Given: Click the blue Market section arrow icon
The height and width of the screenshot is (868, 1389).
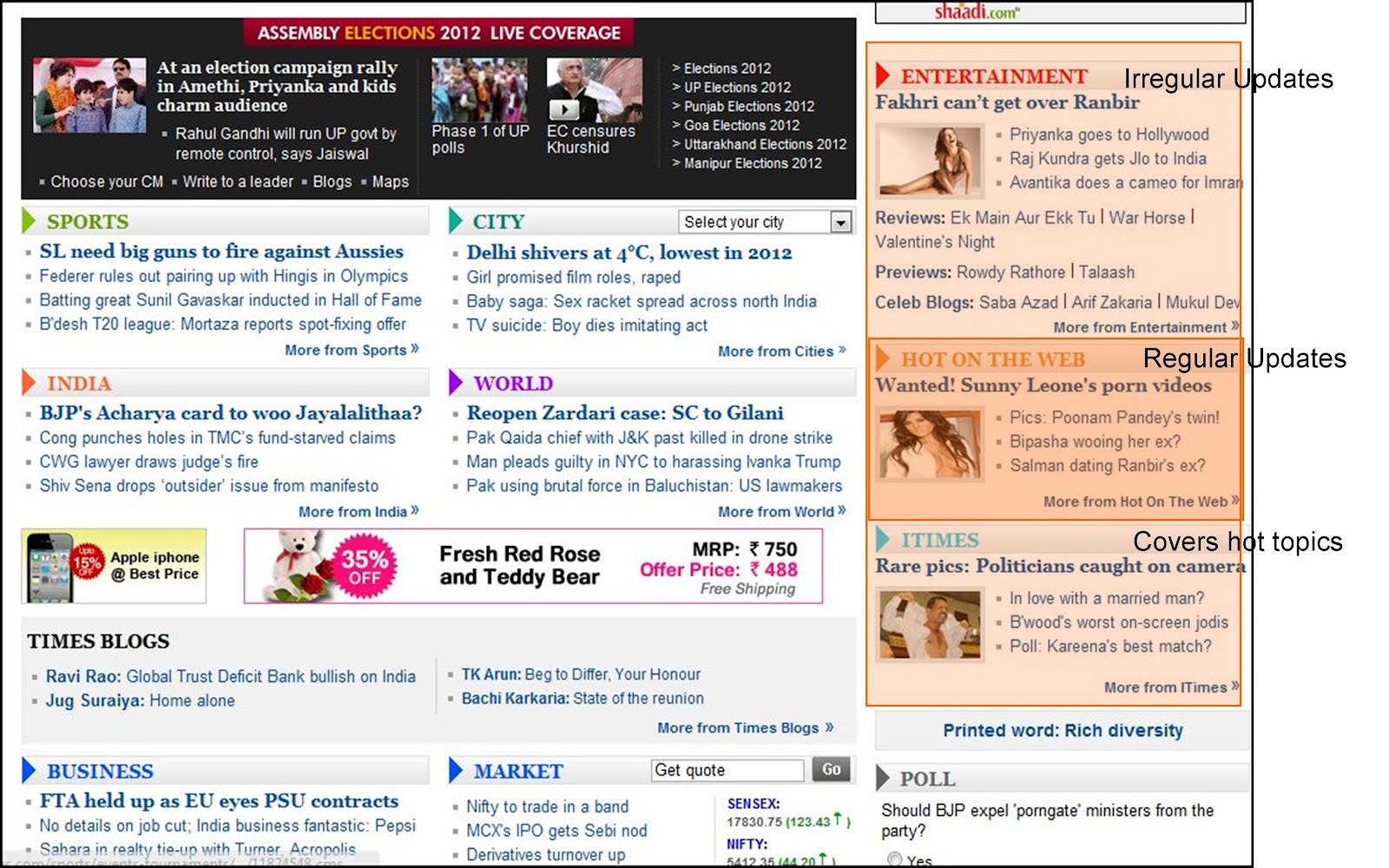Looking at the screenshot, I should click(x=456, y=771).
